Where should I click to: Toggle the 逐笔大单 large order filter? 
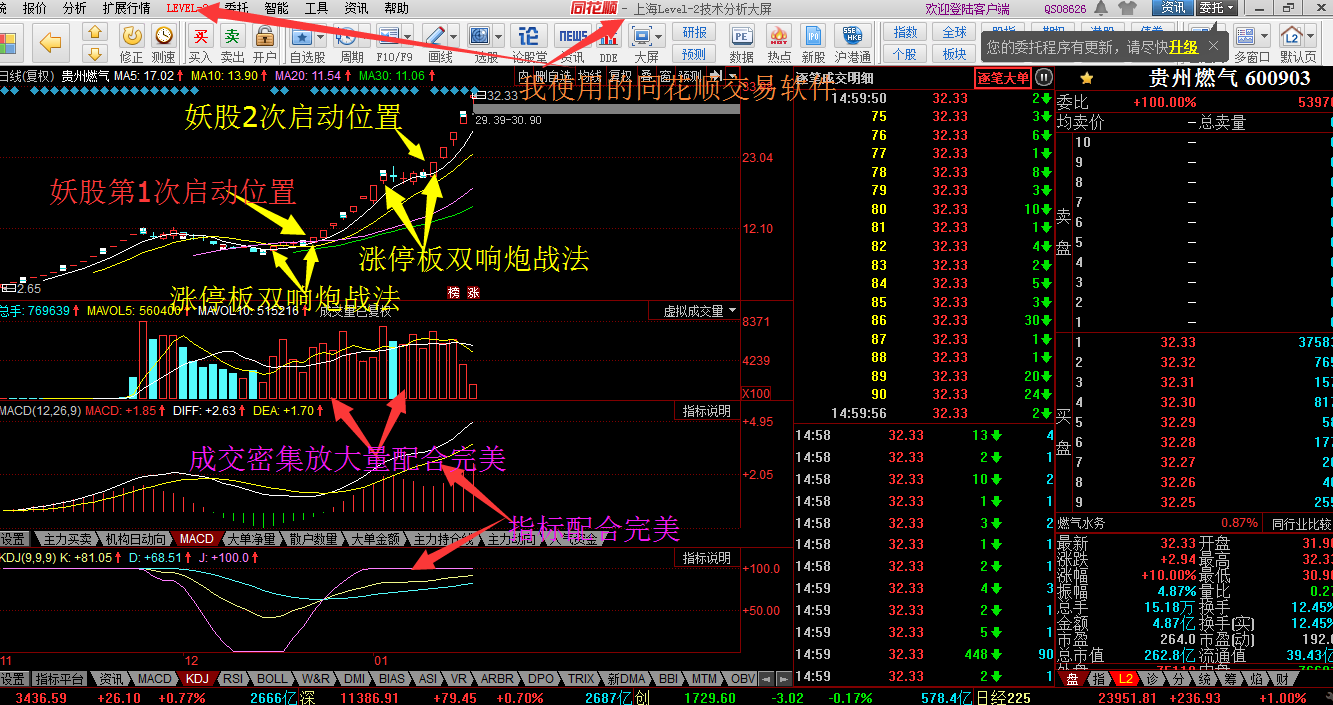tap(1002, 77)
